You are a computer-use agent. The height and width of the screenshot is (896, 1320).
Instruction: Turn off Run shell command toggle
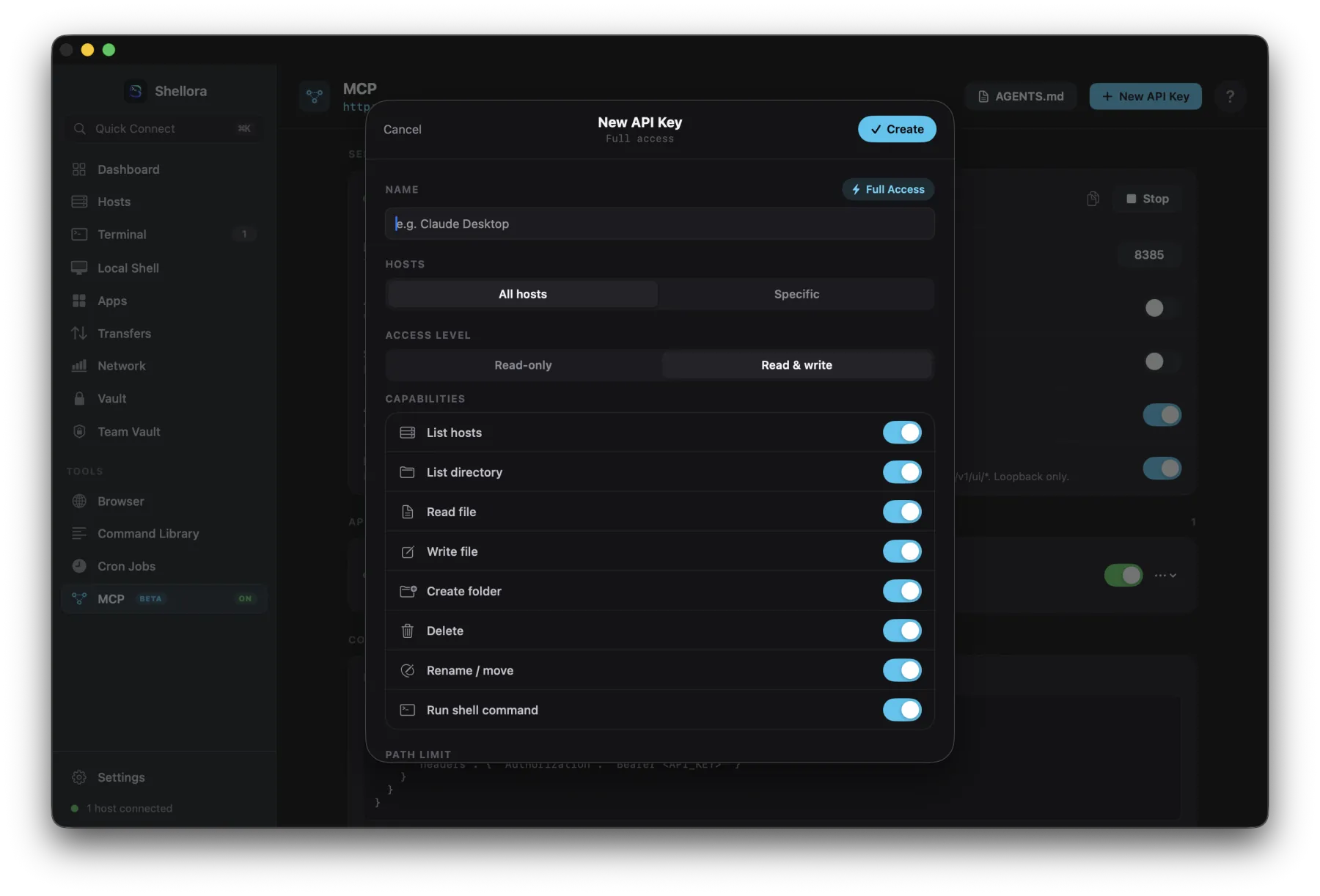point(902,710)
